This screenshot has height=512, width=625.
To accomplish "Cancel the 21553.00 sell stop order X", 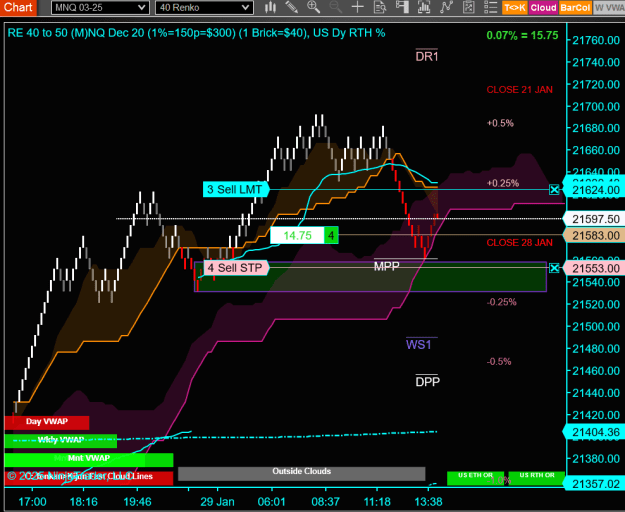I will [x=554, y=268].
